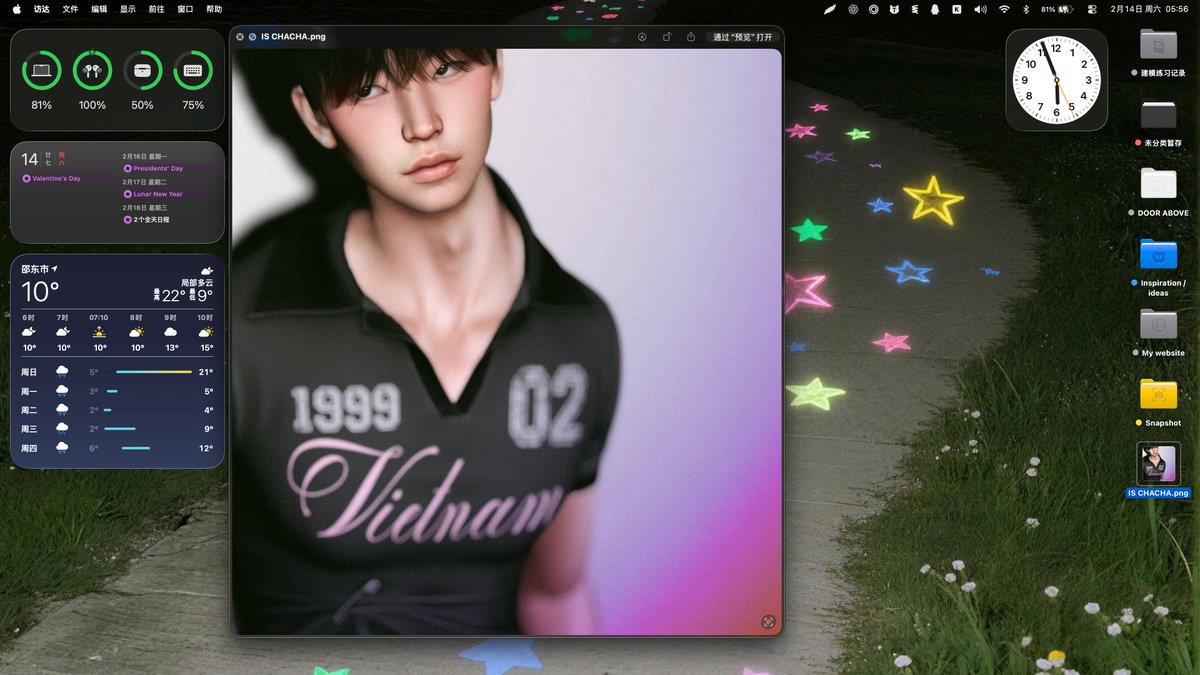Select the DOOR ABOVE folder on desktop
The width and height of the screenshot is (1200, 675).
click(1158, 183)
